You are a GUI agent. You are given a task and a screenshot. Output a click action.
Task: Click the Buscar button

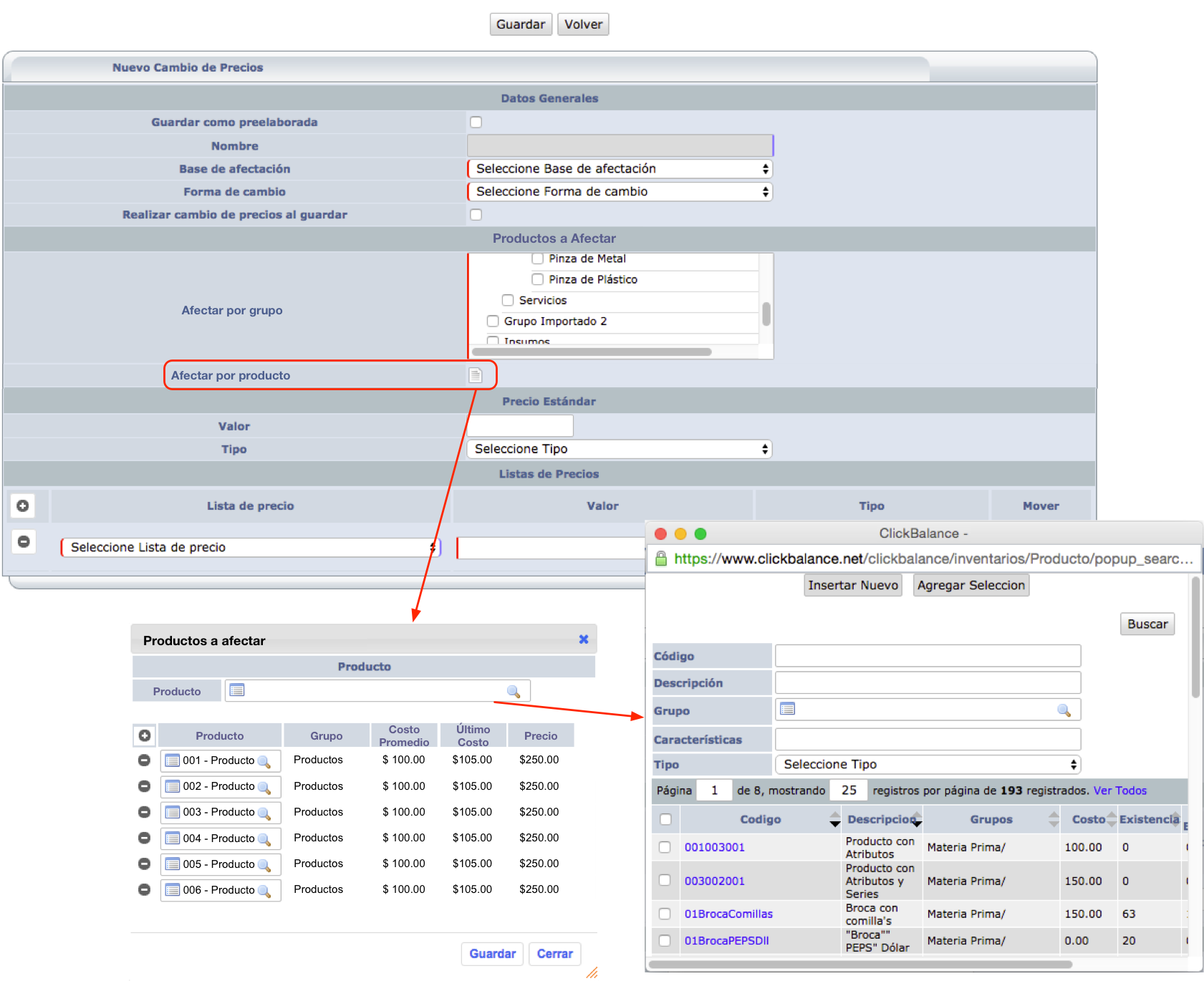tap(1147, 624)
